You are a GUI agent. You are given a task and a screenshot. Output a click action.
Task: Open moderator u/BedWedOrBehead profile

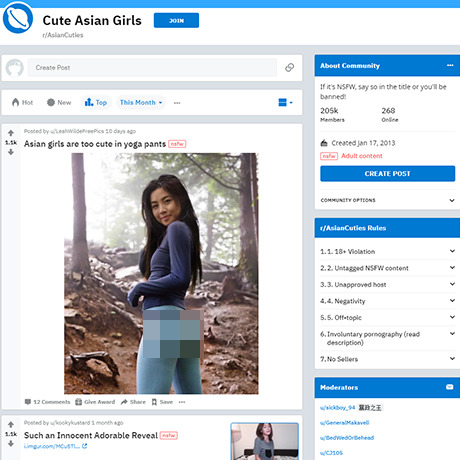(347, 438)
